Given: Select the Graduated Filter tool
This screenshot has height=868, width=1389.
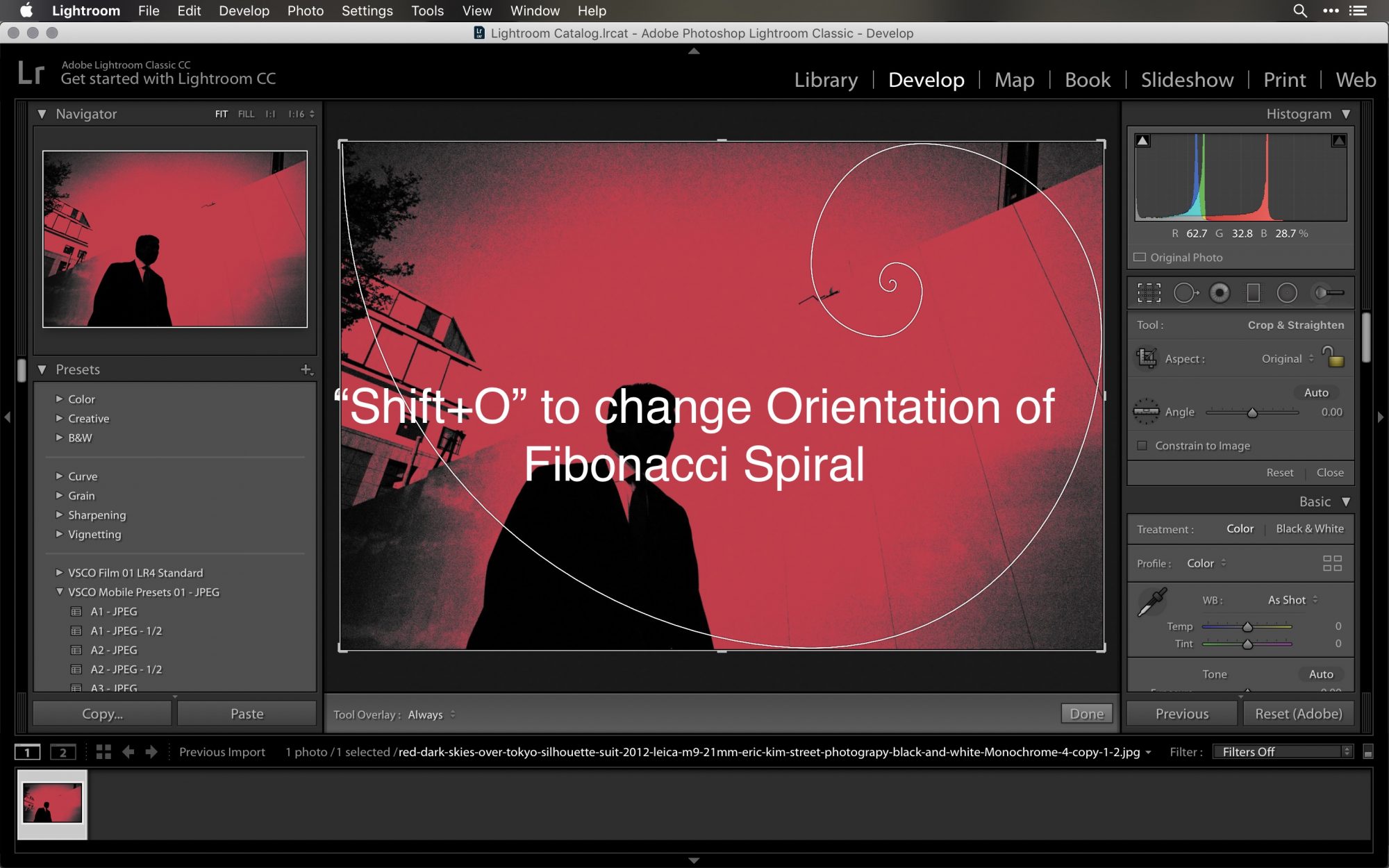Looking at the screenshot, I should point(1253,293).
